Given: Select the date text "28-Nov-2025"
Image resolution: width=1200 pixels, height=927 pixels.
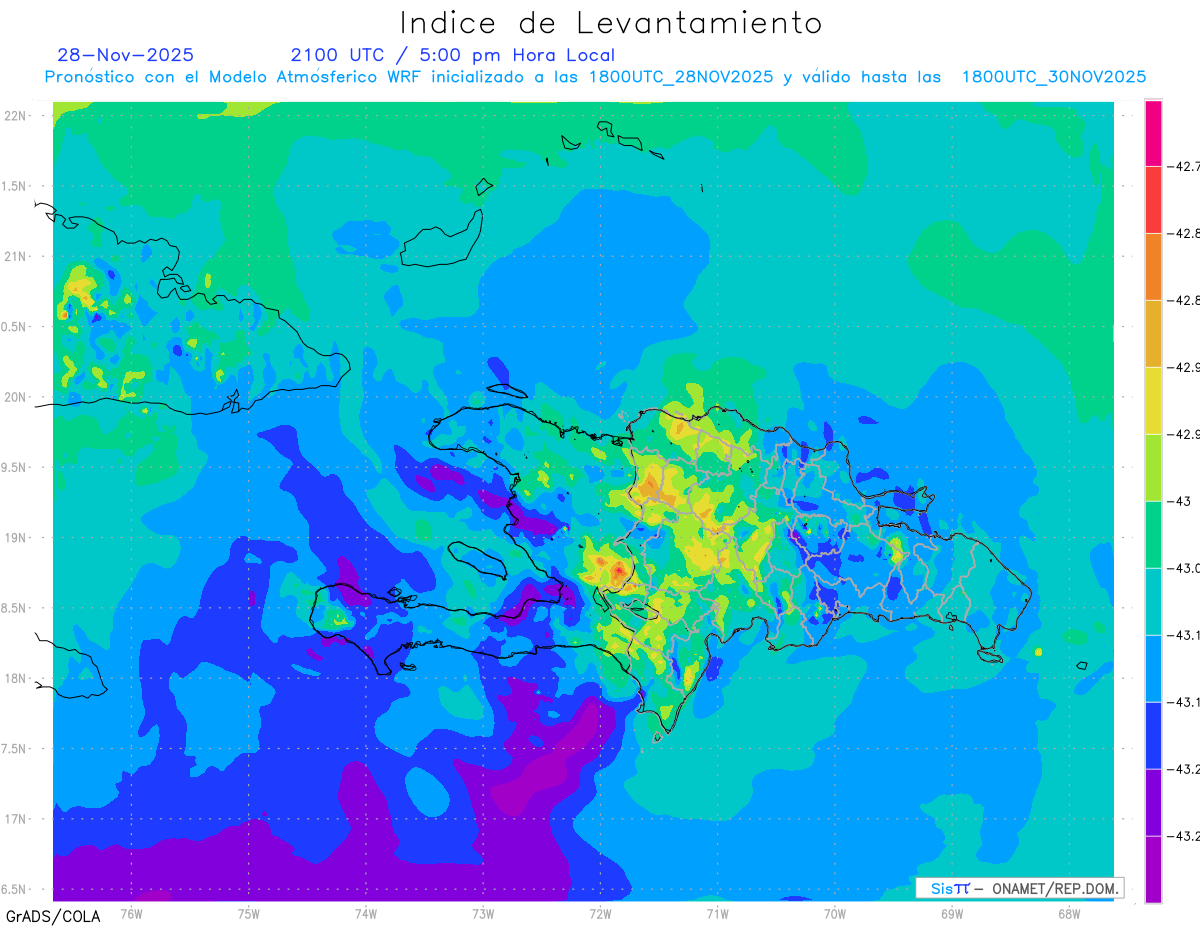Looking at the screenshot, I should pyautogui.click(x=126, y=55).
